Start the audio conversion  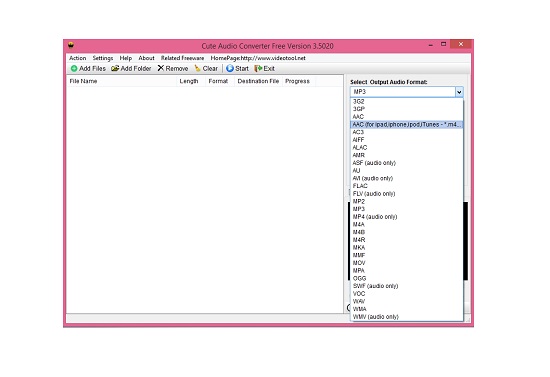pyautogui.click(x=237, y=68)
